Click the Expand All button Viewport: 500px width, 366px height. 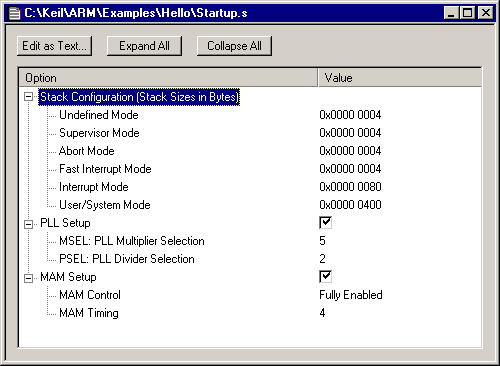point(144,46)
